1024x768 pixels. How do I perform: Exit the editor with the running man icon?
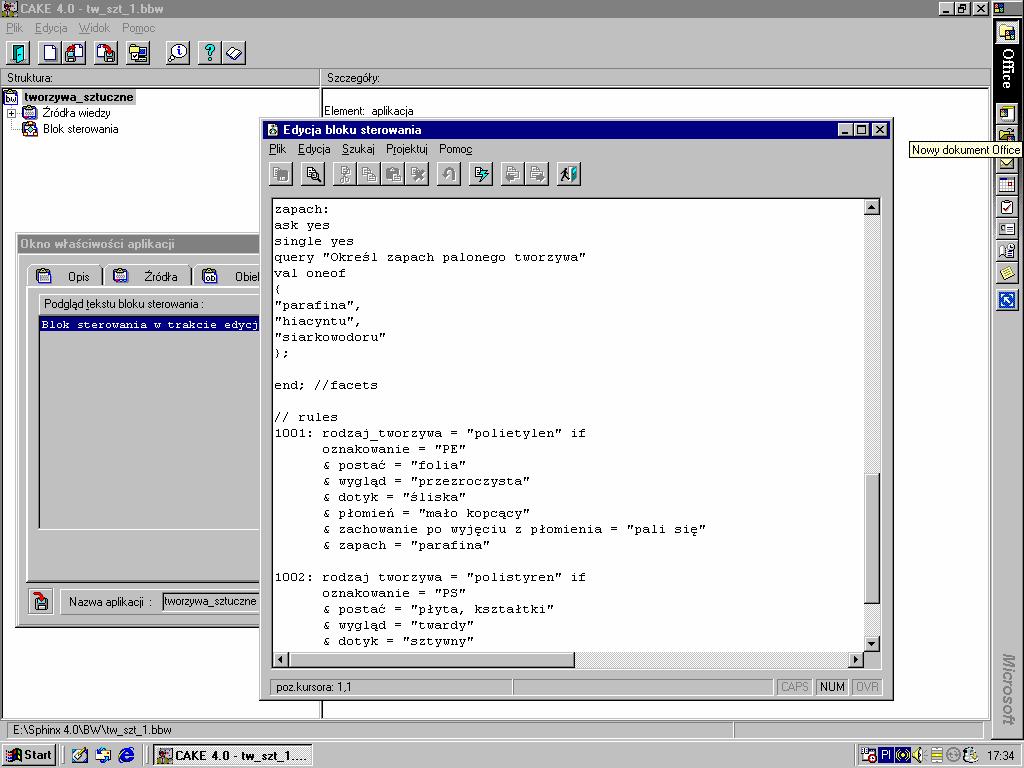pos(569,174)
